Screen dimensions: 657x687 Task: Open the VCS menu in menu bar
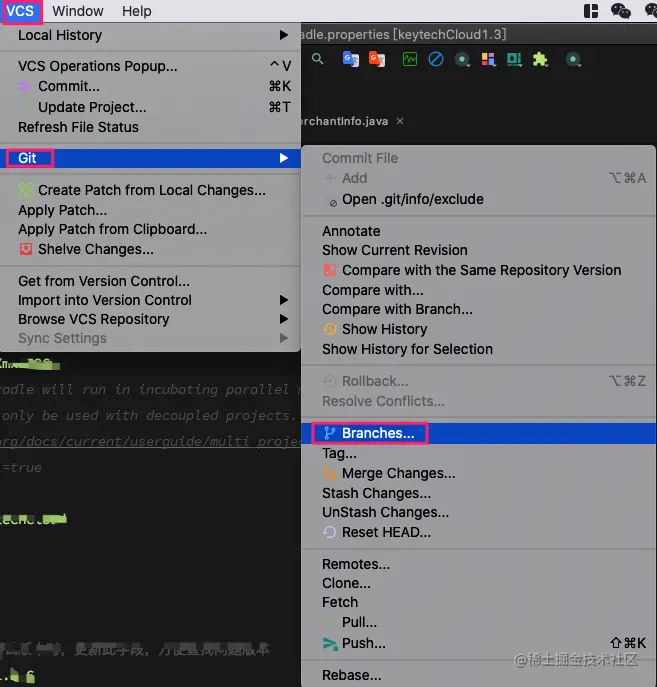(x=20, y=11)
